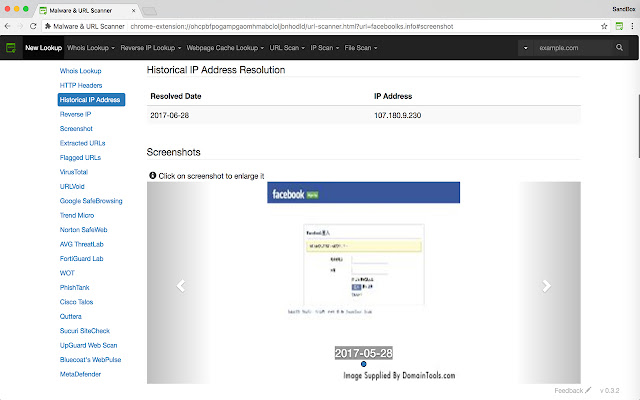Click the 107.180.9.230 IP address cell

[x=398, y=116]
